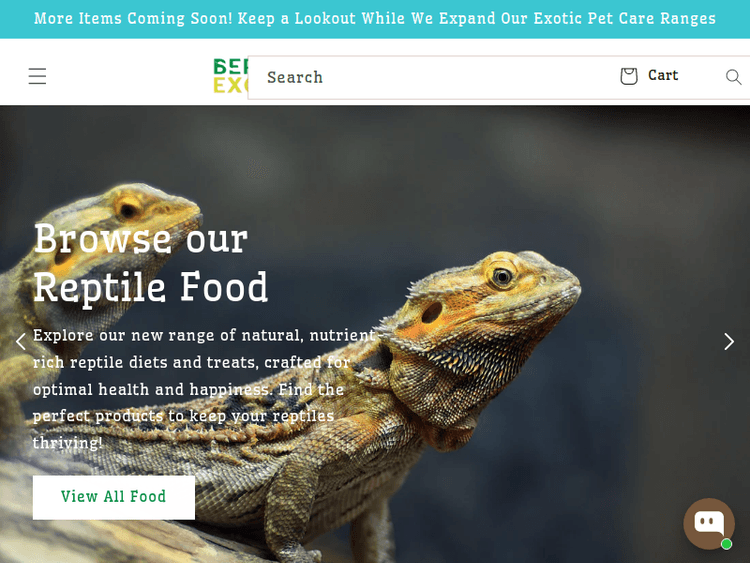The image size is (750, 563).
Task: Focus the Search input field
Action: tap(430, 77)
